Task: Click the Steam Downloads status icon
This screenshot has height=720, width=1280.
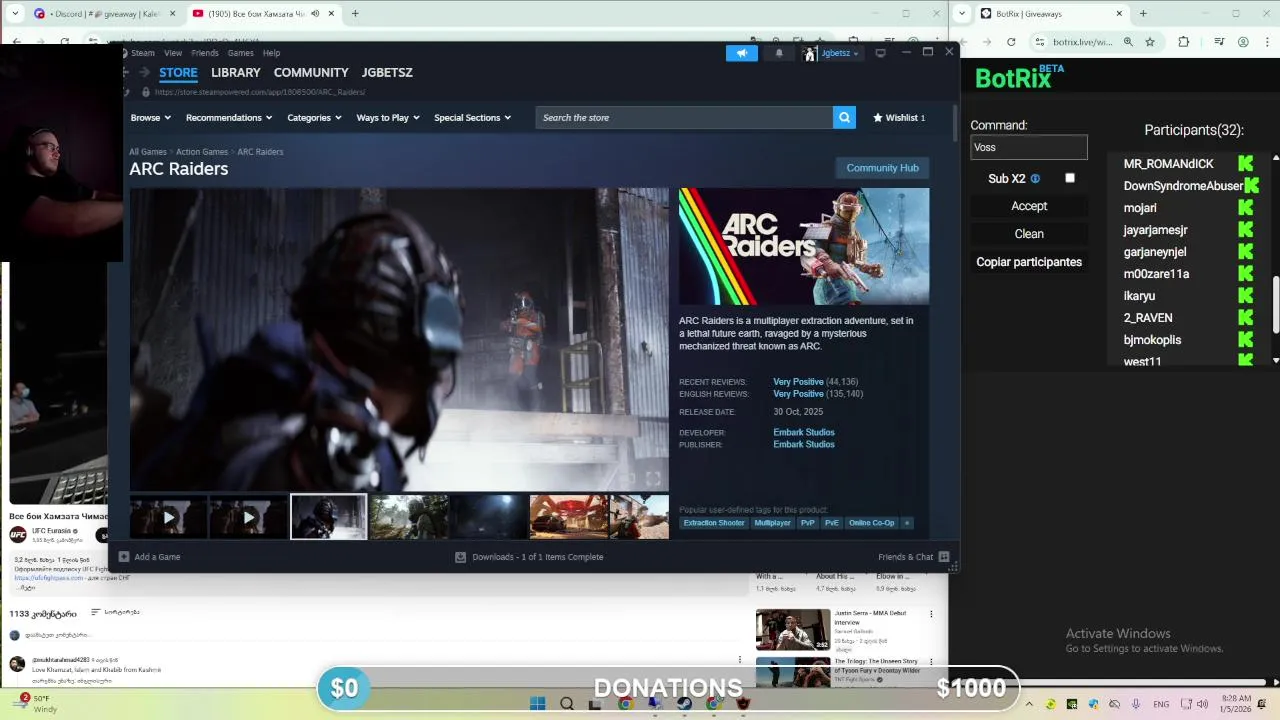Action: point(460,557)
